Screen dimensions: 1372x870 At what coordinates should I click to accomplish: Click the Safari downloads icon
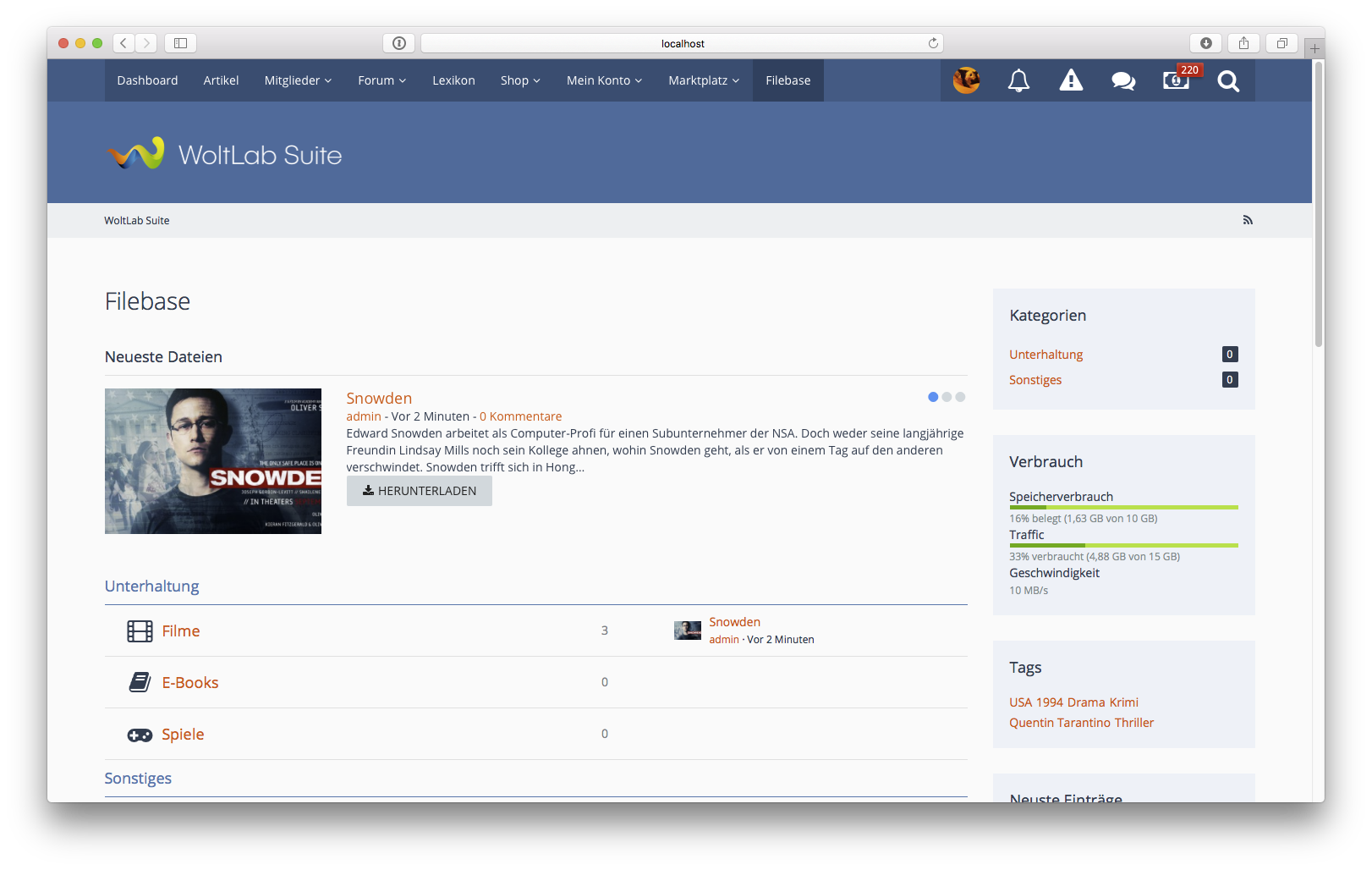[x=1205, y=43]
